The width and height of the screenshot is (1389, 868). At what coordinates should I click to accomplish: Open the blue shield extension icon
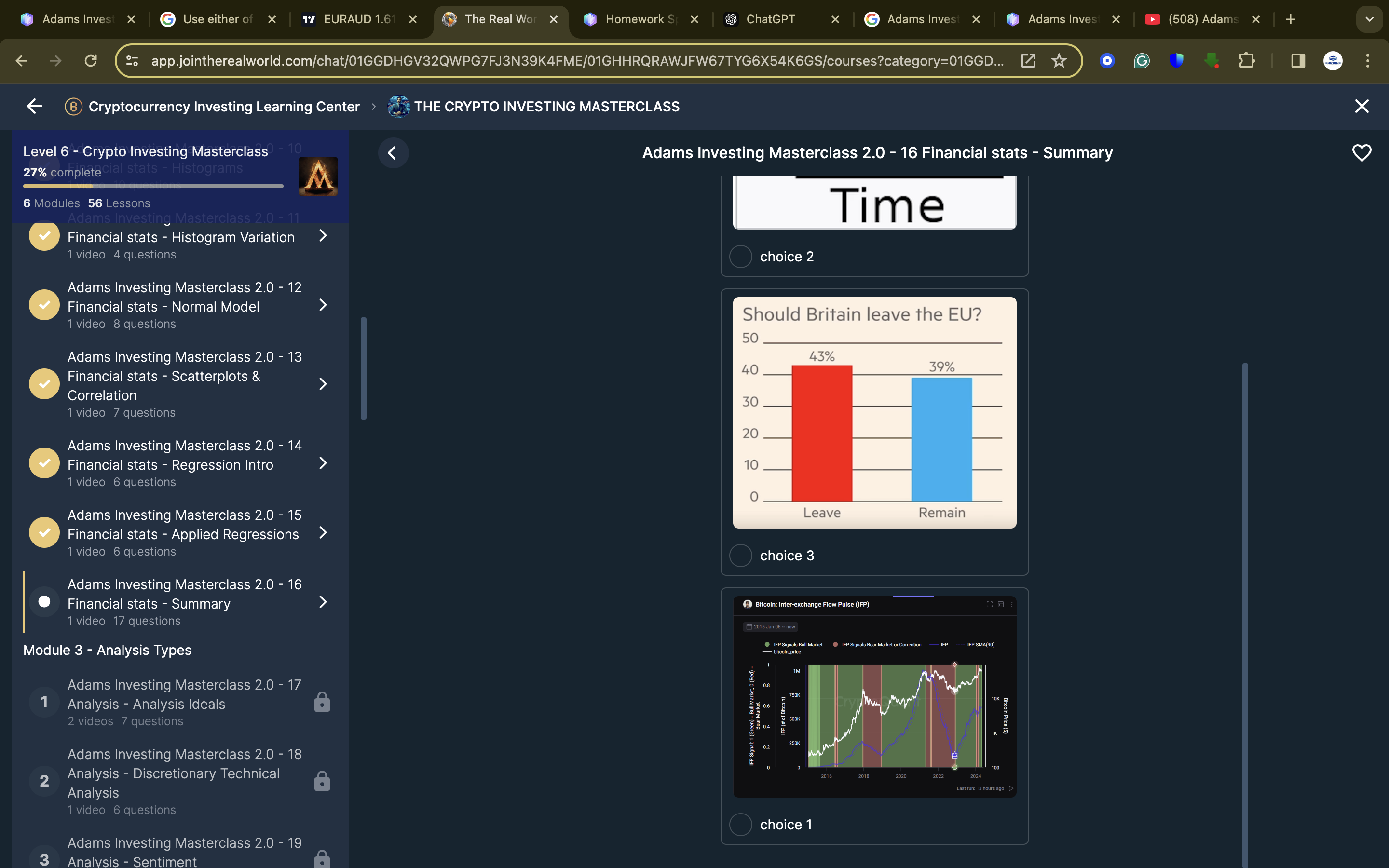[1176, 61]
